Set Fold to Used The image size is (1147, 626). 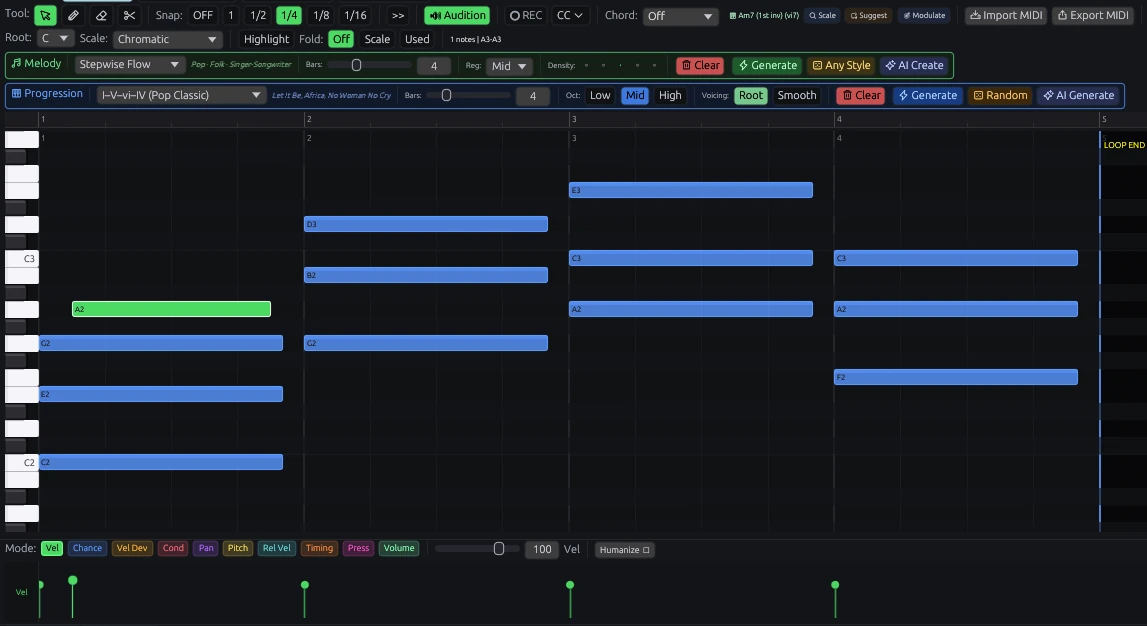click(417, 39)
